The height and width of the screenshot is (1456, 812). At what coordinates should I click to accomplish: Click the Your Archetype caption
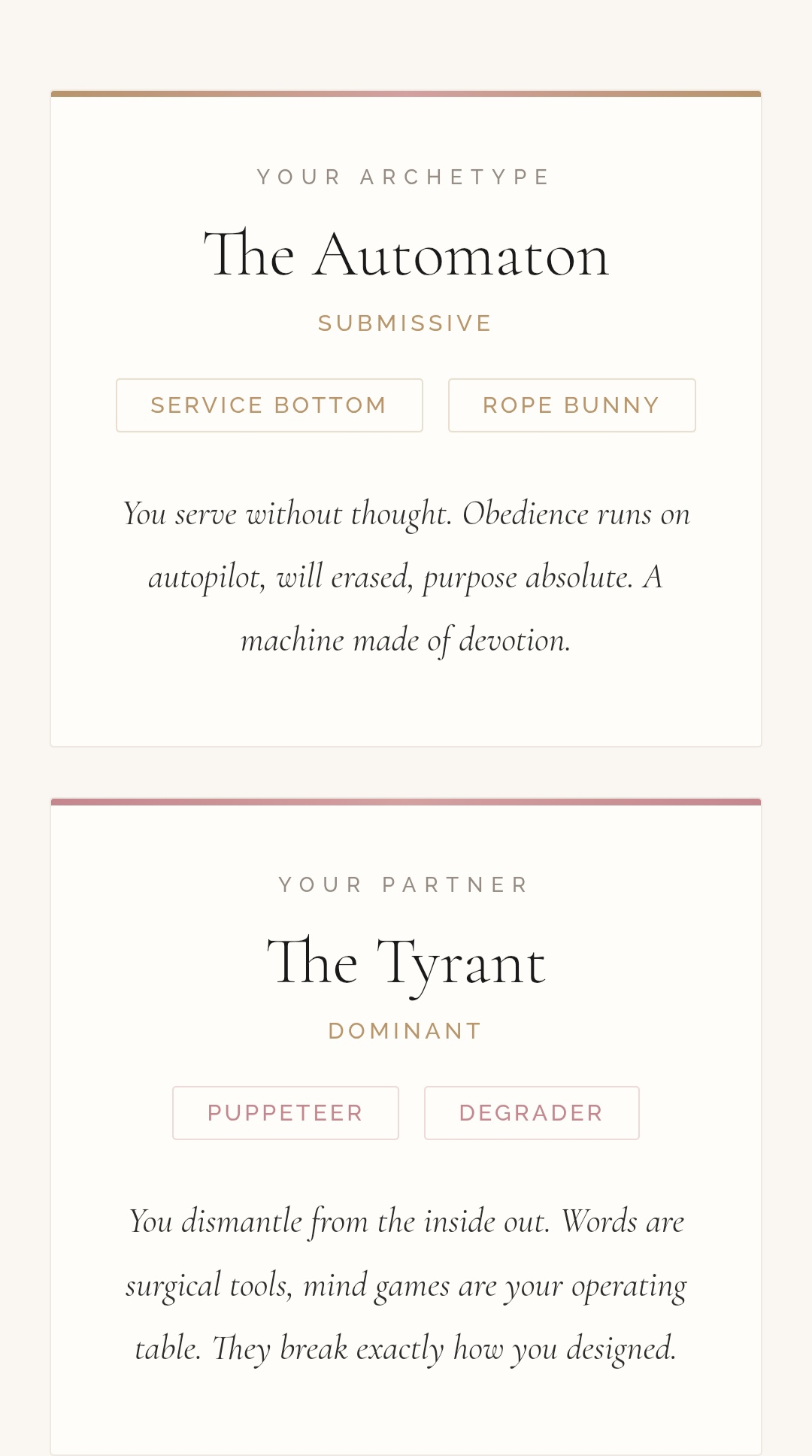coord(404,177)
